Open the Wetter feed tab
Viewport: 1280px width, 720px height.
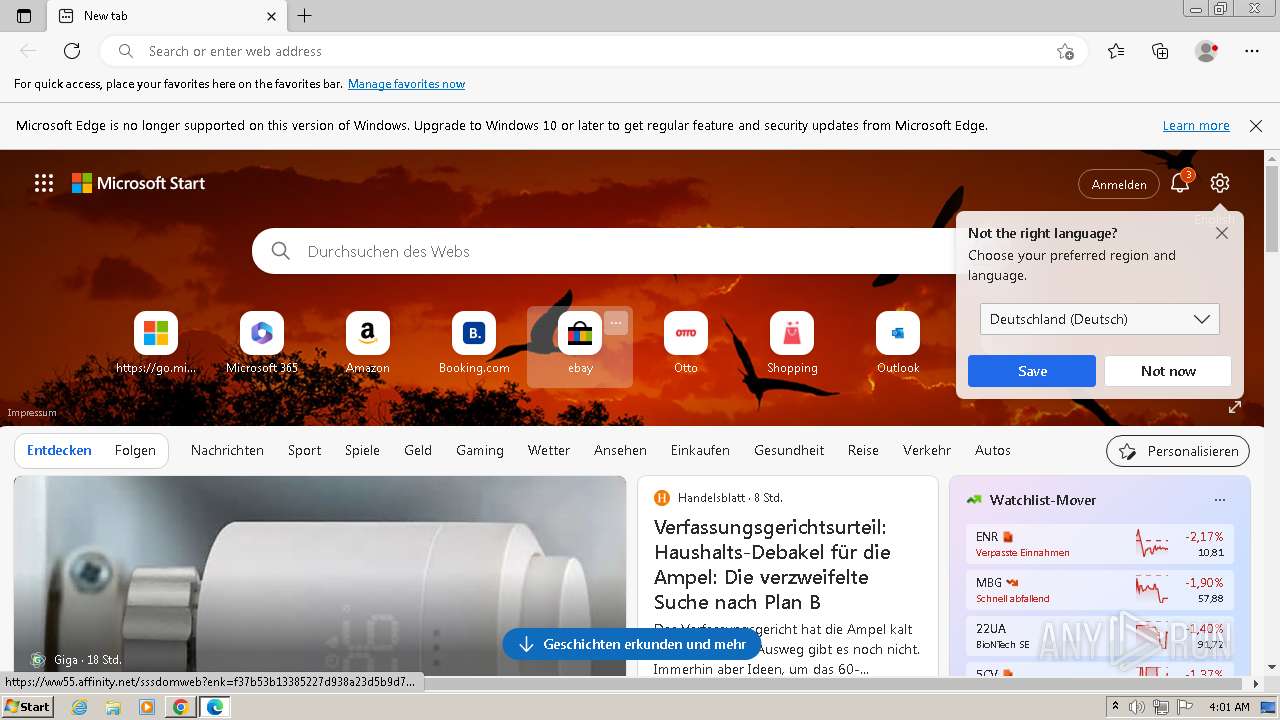(x=549, y=450)
